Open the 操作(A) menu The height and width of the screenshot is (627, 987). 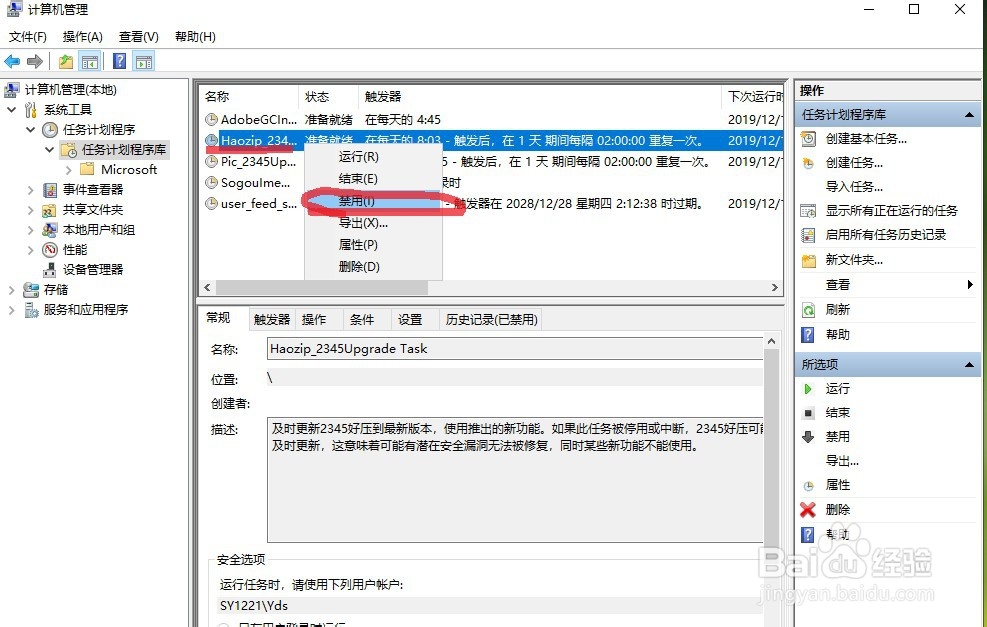[82, 37]
